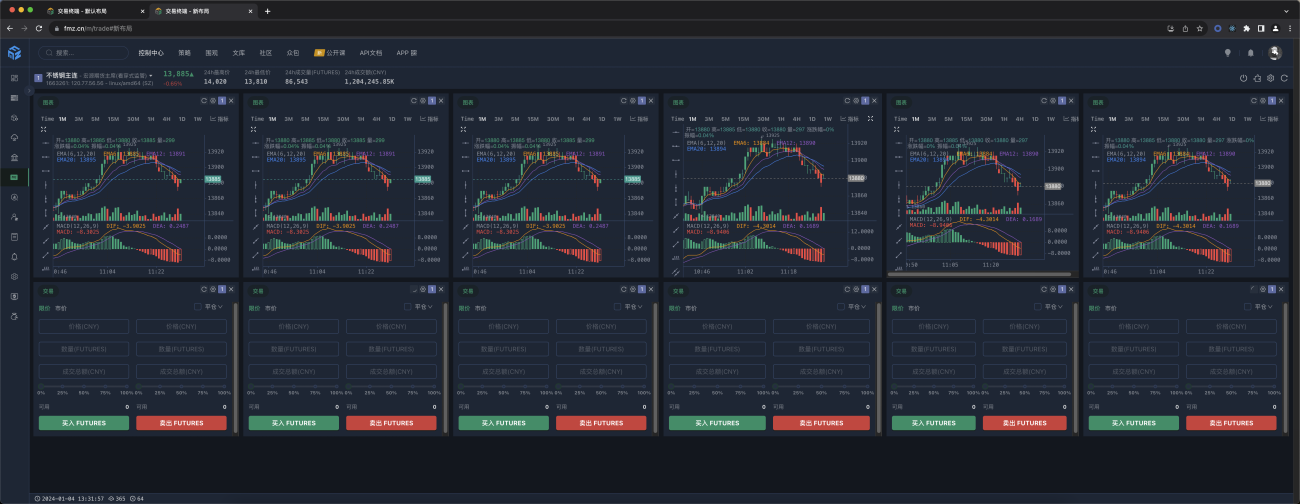
Task: Check 平仓 box in third trade panel
Action: pyautogui.click(x=618, y=307)
